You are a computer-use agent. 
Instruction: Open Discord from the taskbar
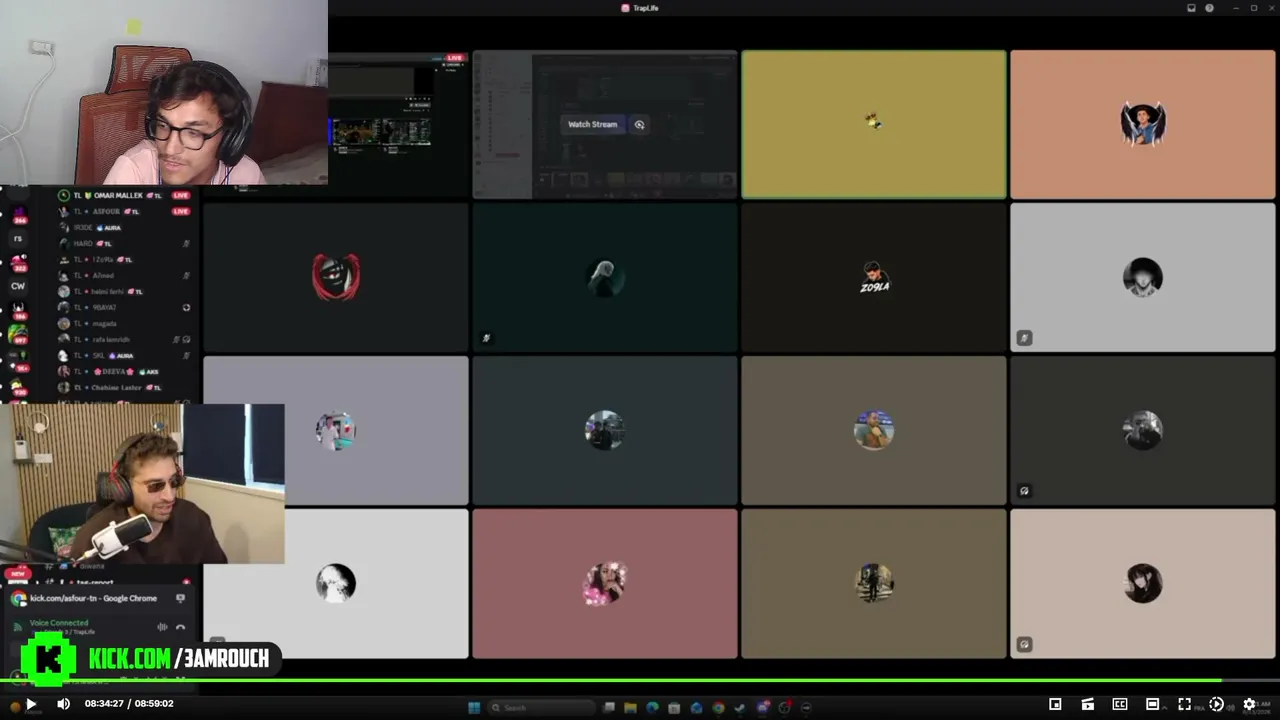tap(763, 708)
